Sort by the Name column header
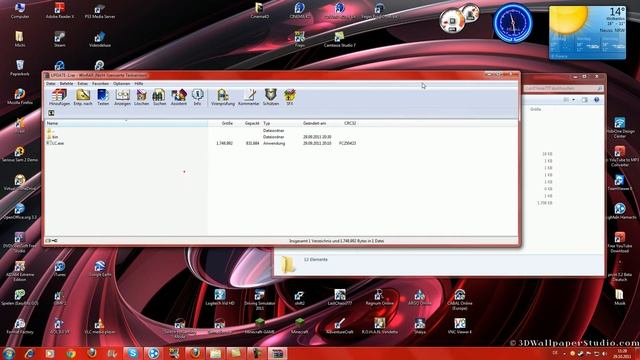The height and width of the screenshot is (360, 640). pyautogui.click(x=126, y=123)
